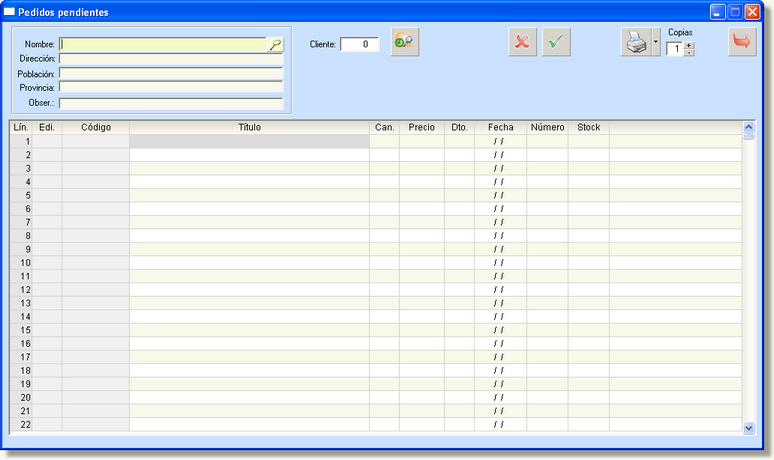This screenshot has width=774, height=460.
Task: Decrease Copias with the minus stepper
Action: point(689,52)
